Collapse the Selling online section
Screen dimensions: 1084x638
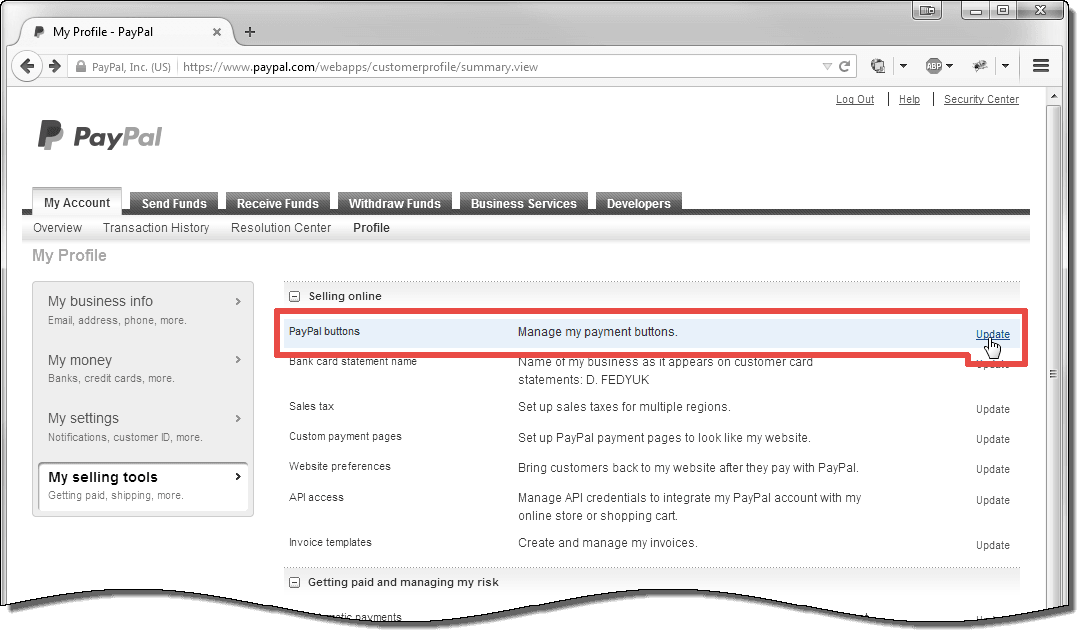tap(295, 297)
